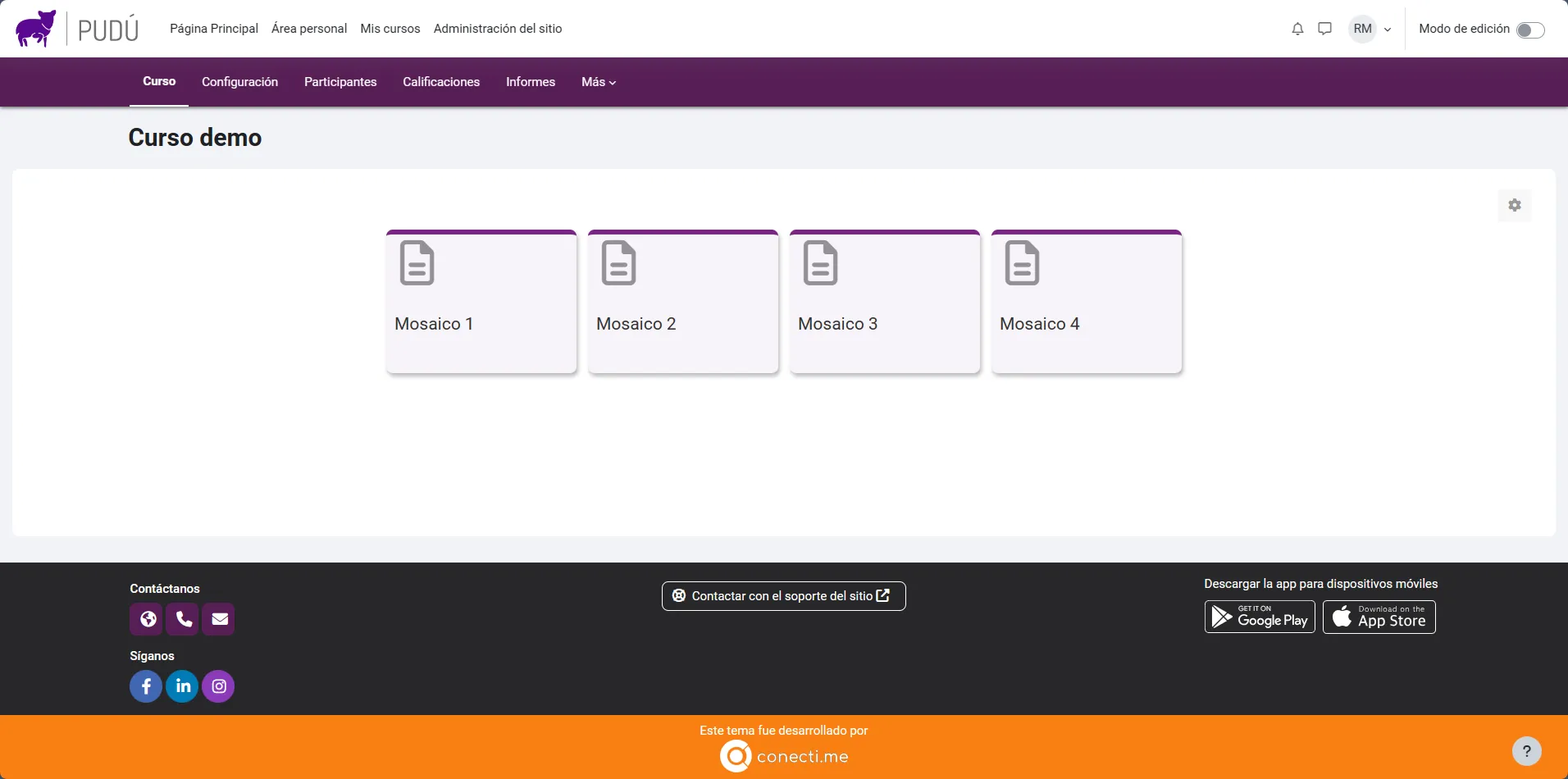Click the email envelope contact icon
Viewport: 1568px width, 779px height.
click(220, 619)
